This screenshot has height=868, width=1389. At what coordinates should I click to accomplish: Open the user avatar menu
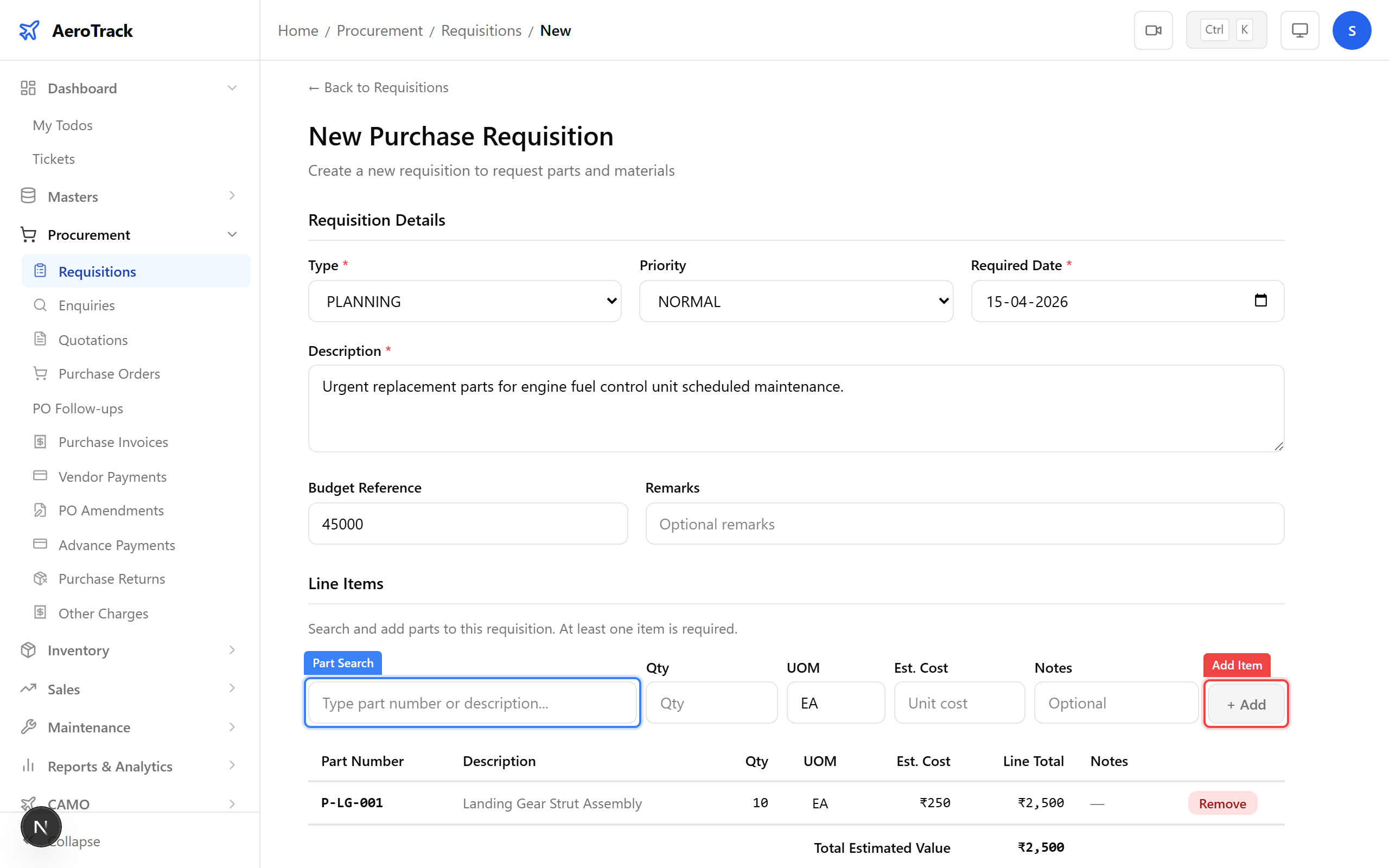click(1352, 30)
